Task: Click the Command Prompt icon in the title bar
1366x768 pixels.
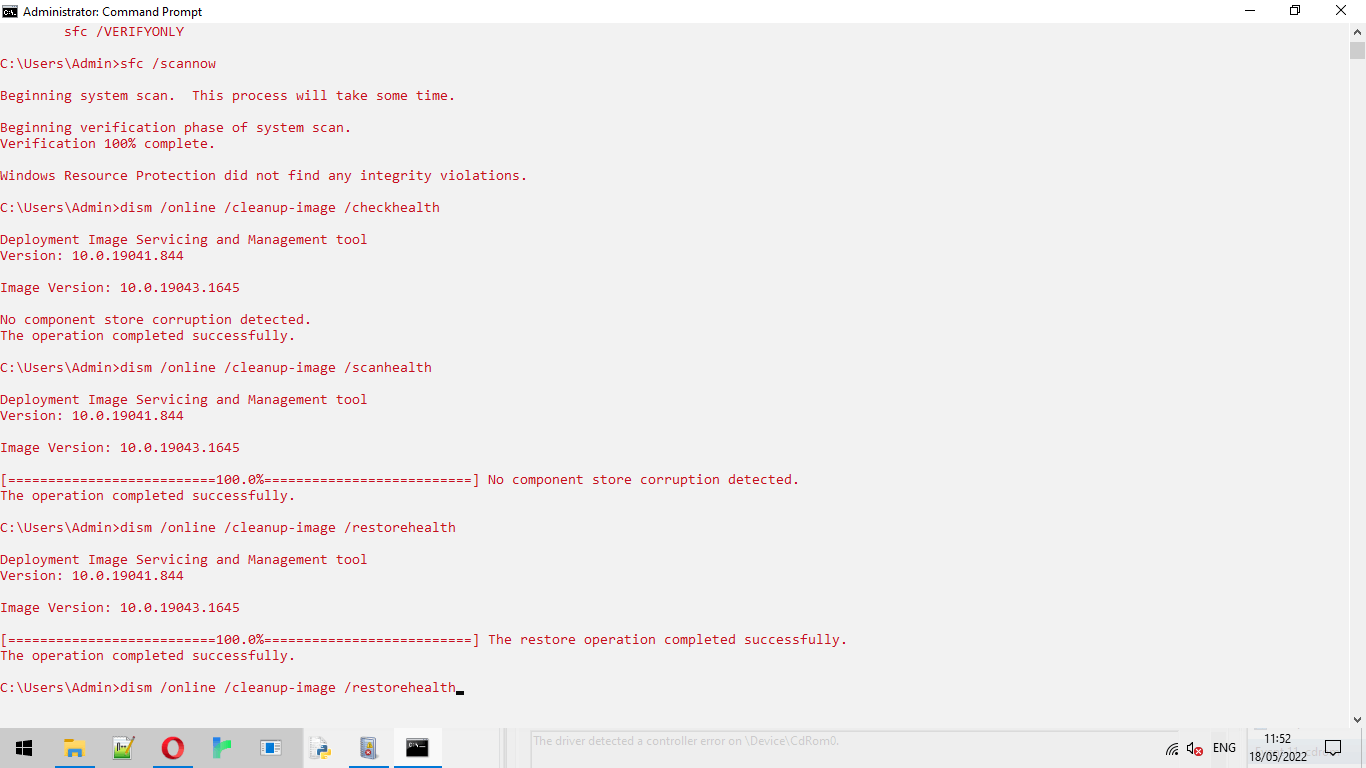Action: [10, 11]
